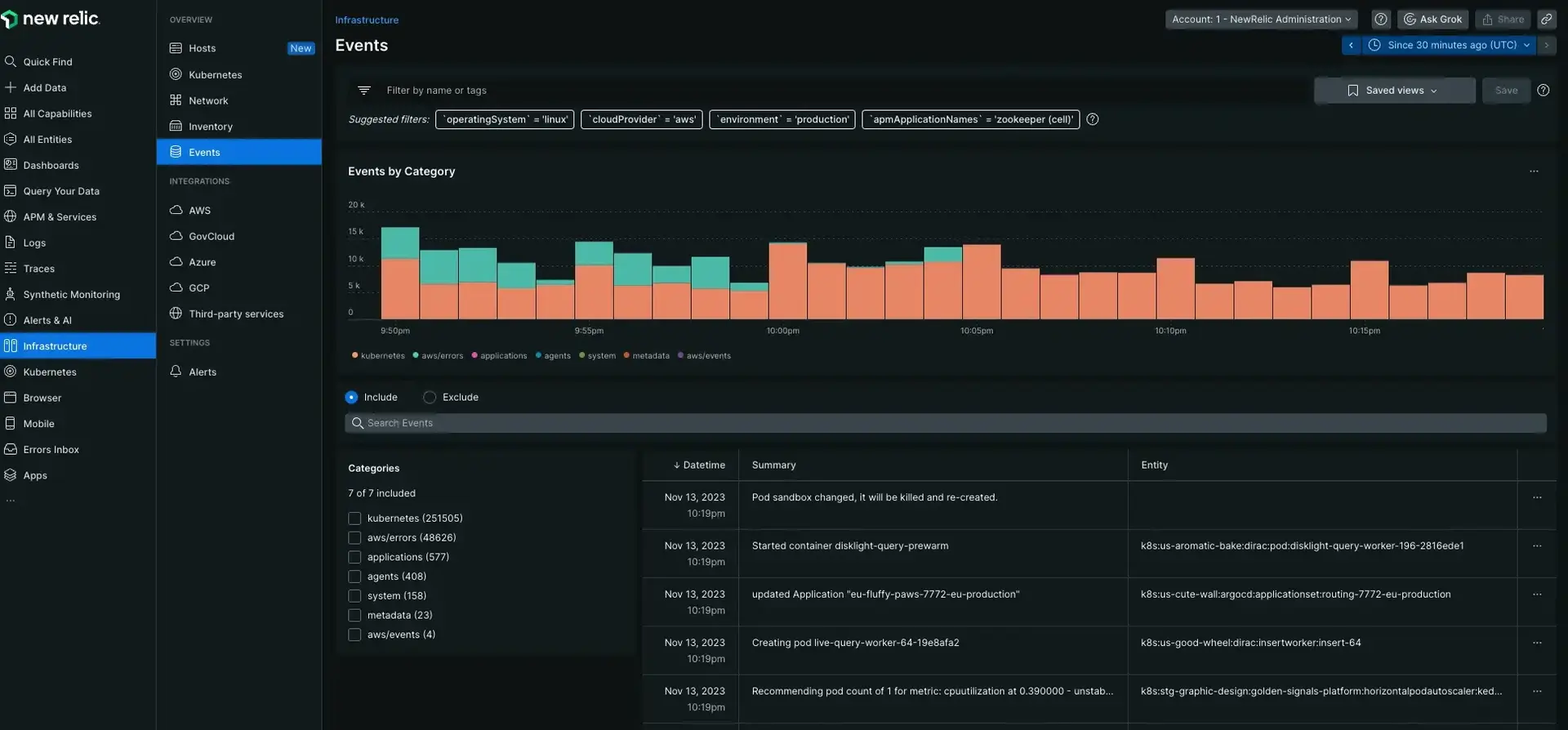Toggle the aws/errors category checkbox
Screen dimensions: 1568x730
354,538
